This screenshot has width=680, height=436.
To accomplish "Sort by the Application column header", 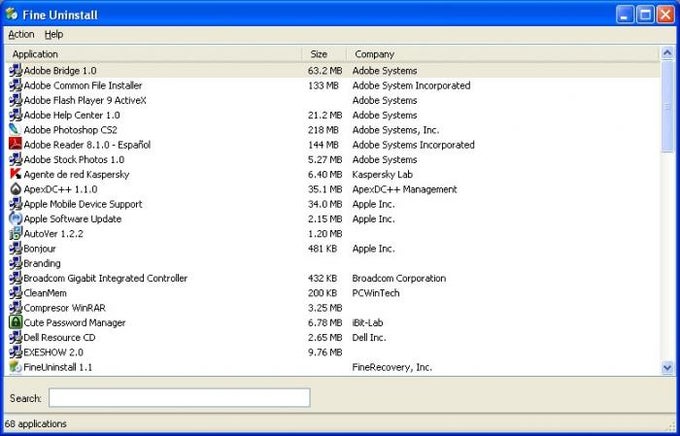I will (153, 54).
